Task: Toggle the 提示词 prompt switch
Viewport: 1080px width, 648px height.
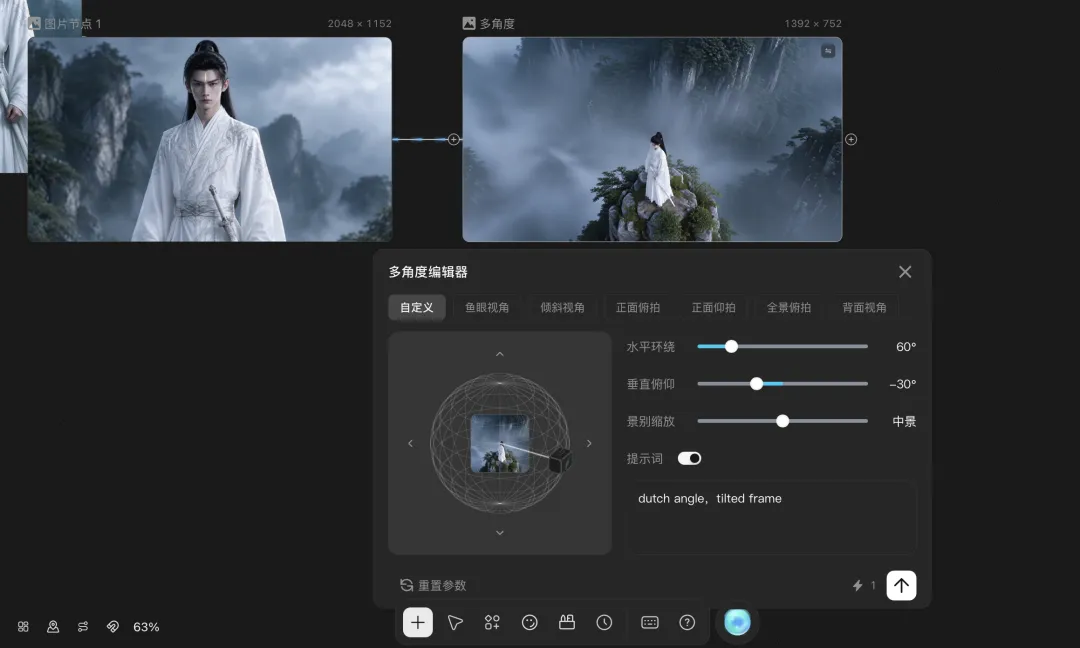Action: coord(689,459)
